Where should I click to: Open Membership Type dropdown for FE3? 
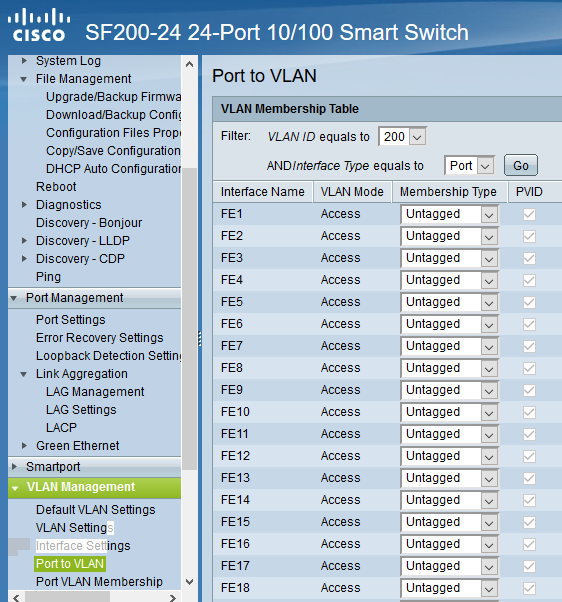tap(449, 258)
